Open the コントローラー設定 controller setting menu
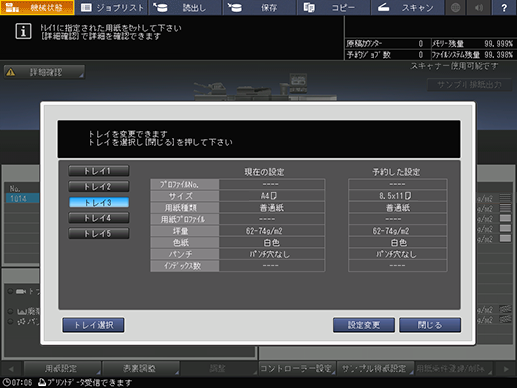The image size is (517, 388). click(x=297, y=368)
